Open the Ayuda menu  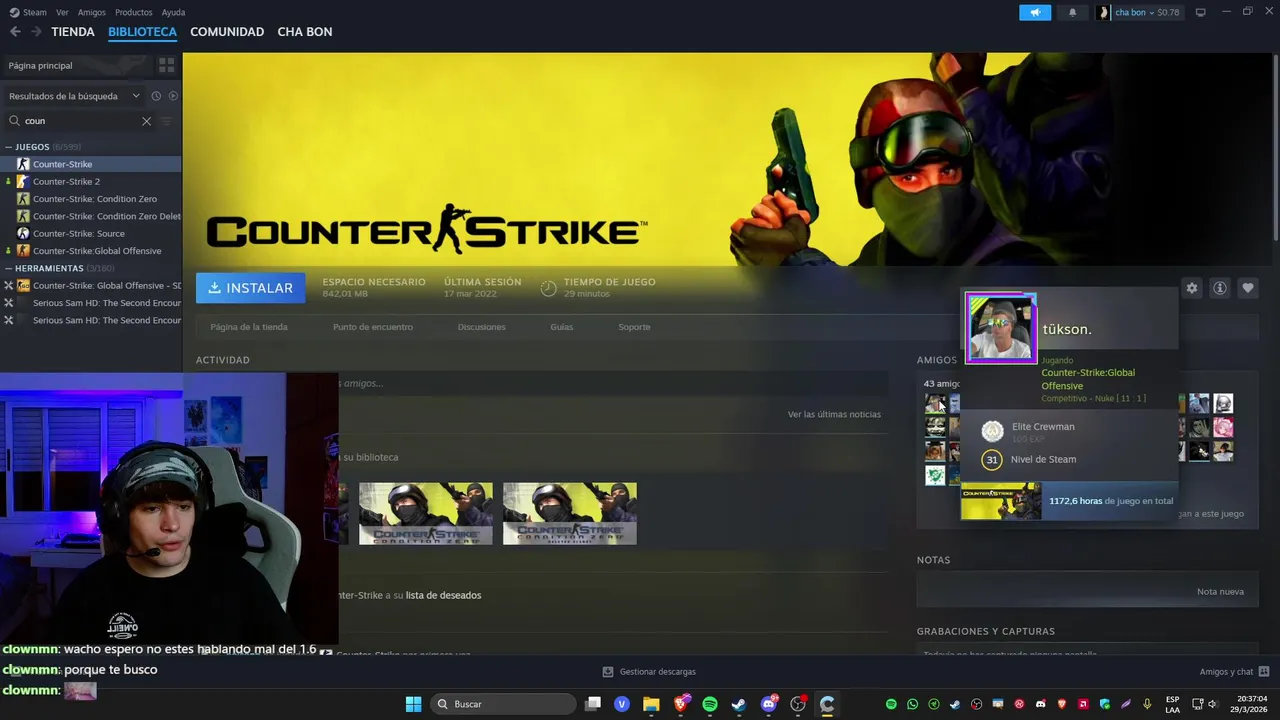coord(173,12)
